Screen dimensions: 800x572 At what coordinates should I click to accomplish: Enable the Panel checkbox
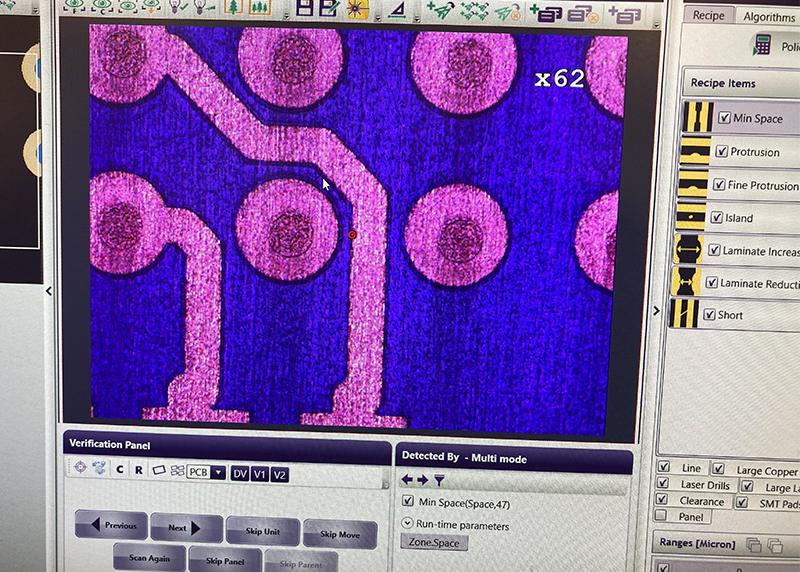(x=661, y=515)
